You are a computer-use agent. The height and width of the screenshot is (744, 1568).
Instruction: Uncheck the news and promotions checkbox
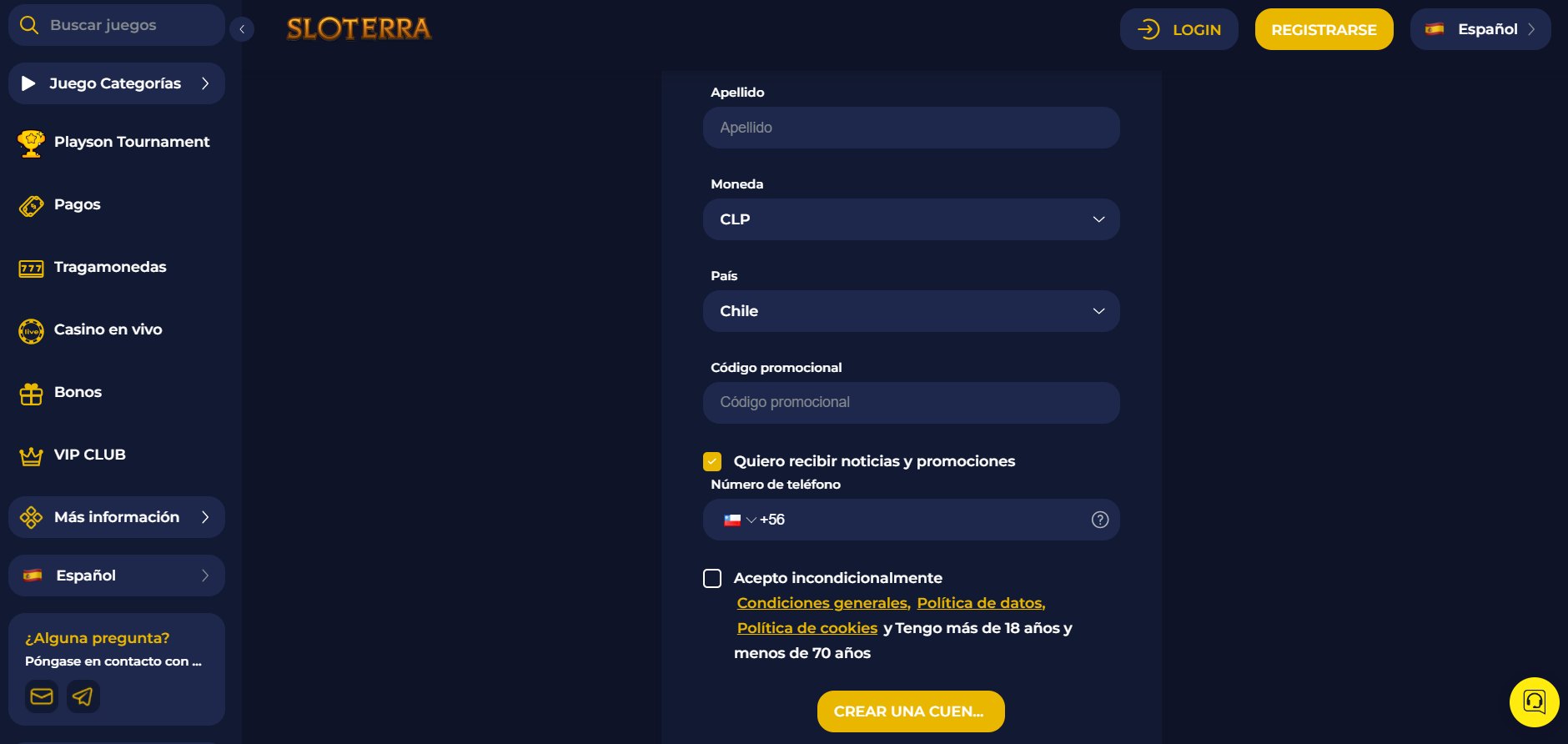point(712,461)
